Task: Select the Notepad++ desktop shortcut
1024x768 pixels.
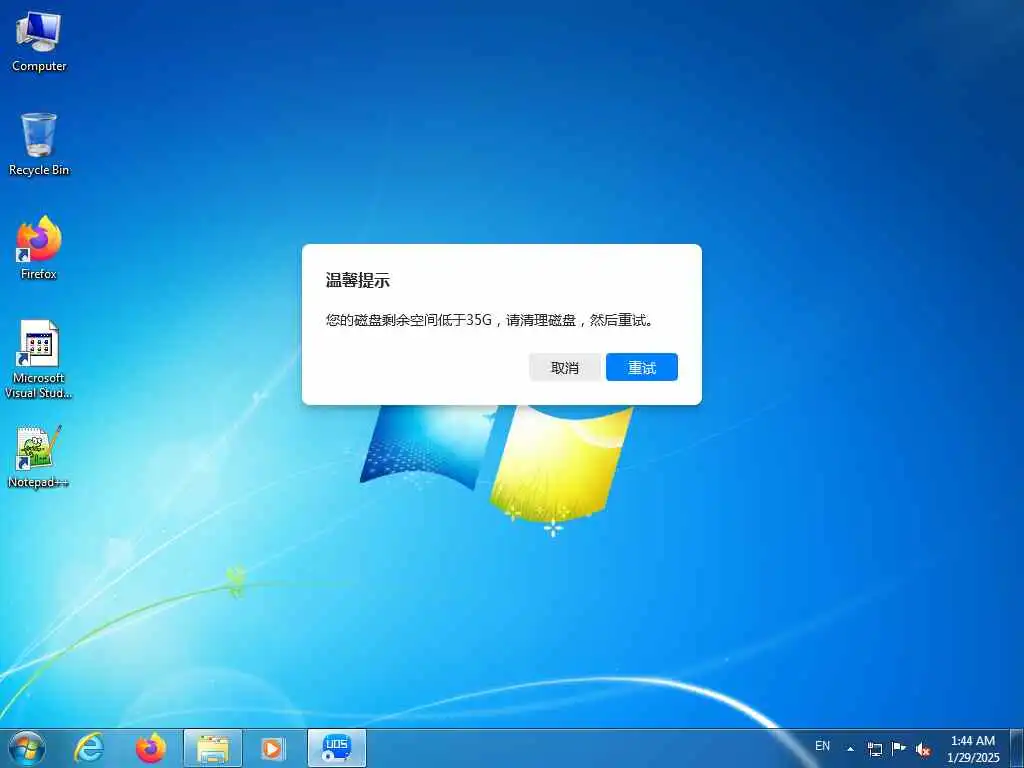Action: pyautogui.click(x=39, y=457)
